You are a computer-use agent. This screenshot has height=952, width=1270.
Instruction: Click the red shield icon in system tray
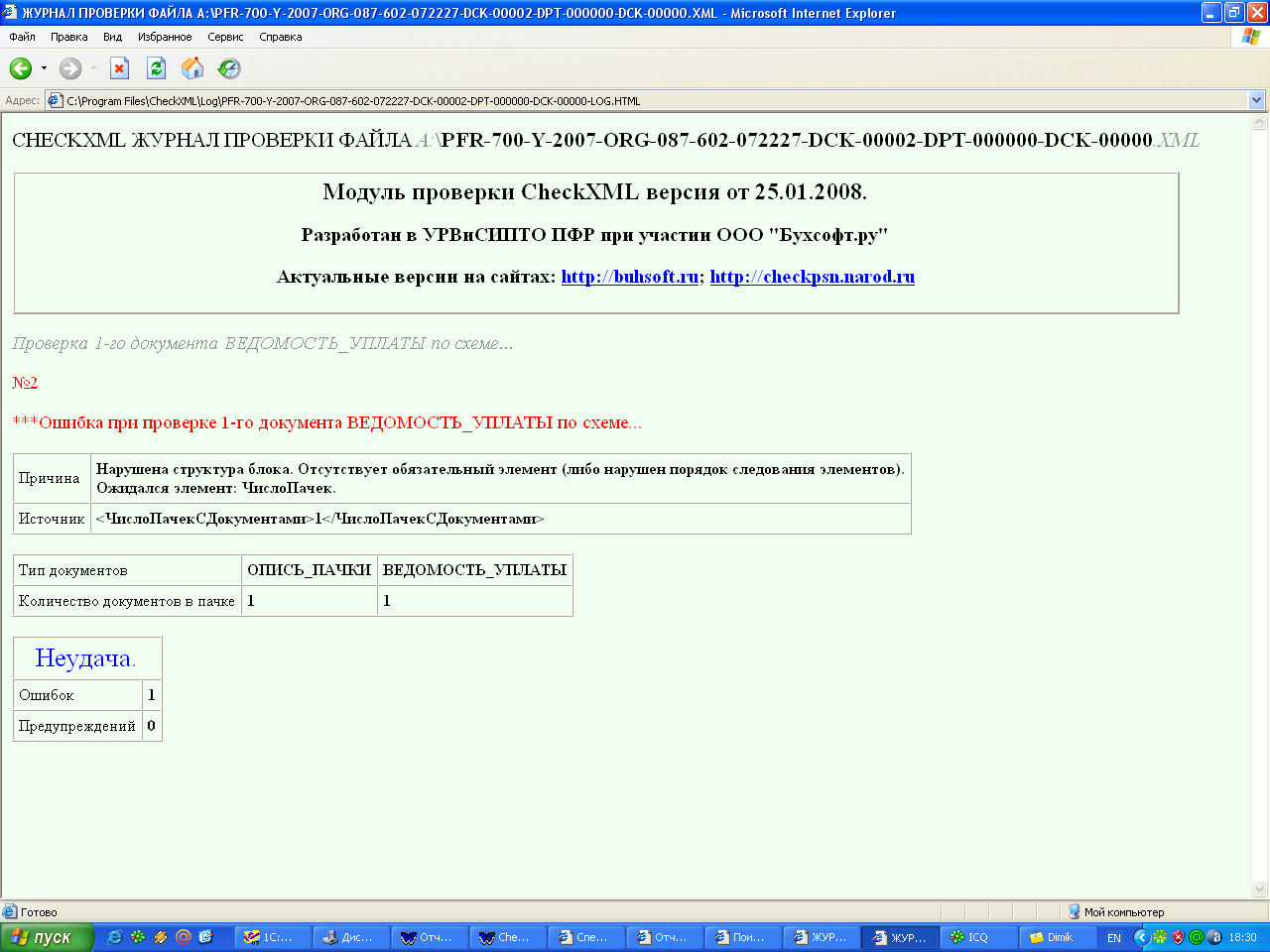click(1178, 937)
